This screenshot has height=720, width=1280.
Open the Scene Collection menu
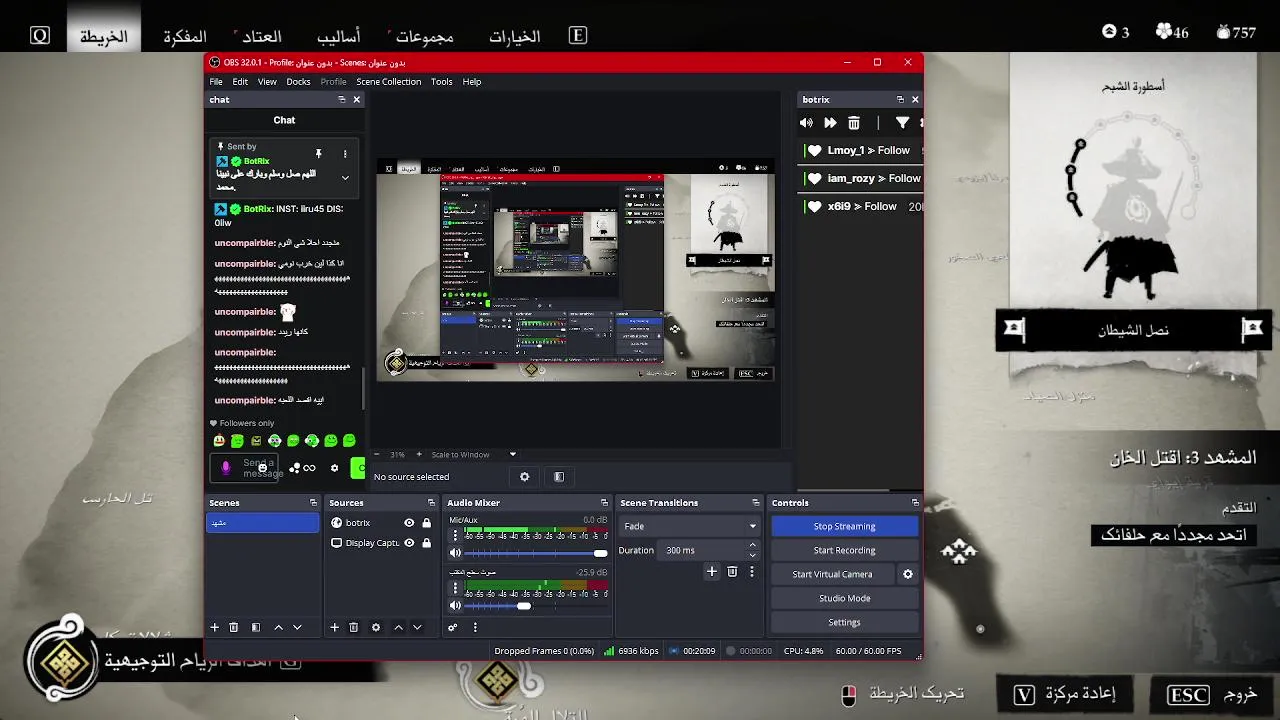point(388,82)
